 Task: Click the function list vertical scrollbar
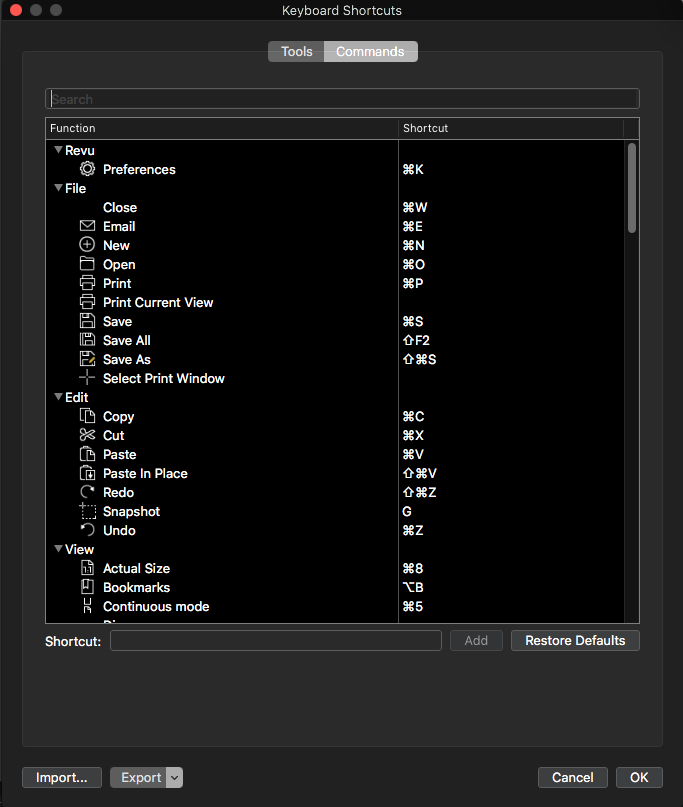pyautogui.click(x=632, y=188)
